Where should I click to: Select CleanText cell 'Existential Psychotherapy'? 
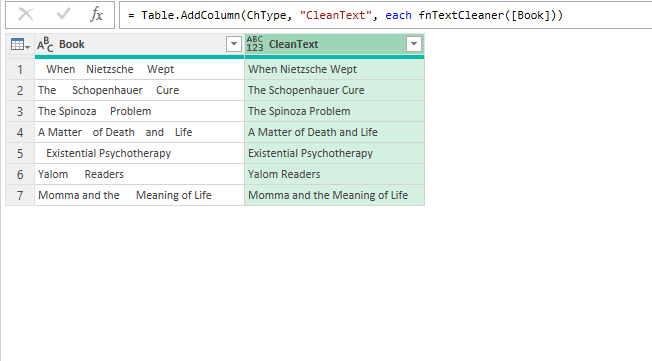pos(334,153)
